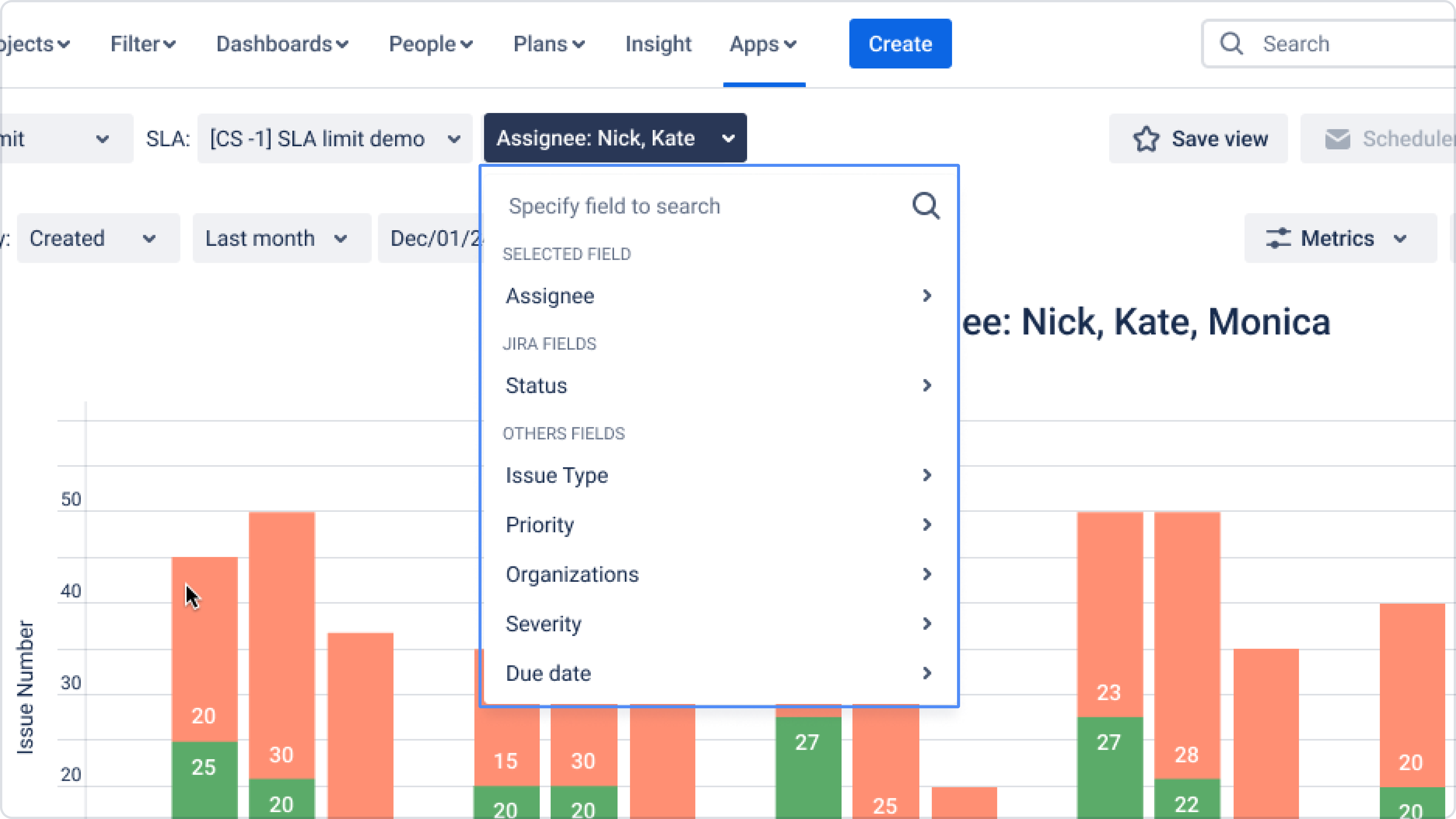1456x819 pixels.
Task: Click the envelope Schedule icon
Action: tap(1337, 139)
